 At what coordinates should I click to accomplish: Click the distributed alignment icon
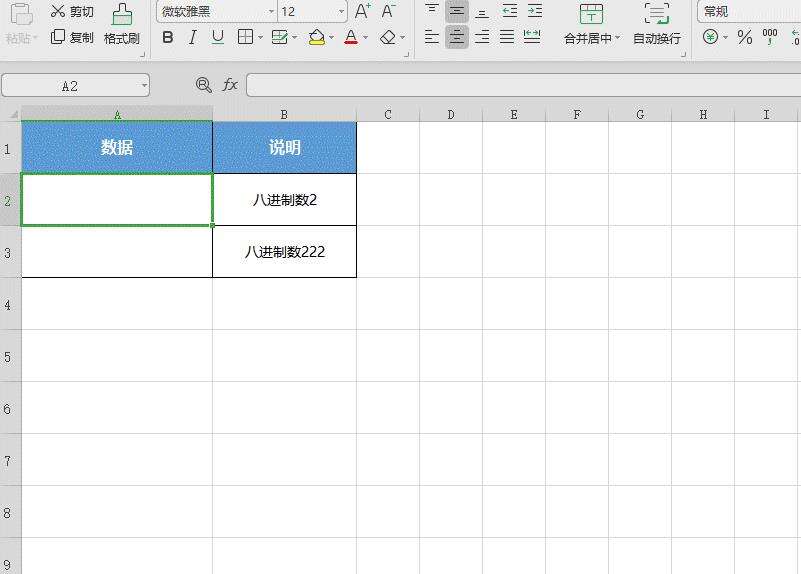pyautogui.click(x=532, y=37)
